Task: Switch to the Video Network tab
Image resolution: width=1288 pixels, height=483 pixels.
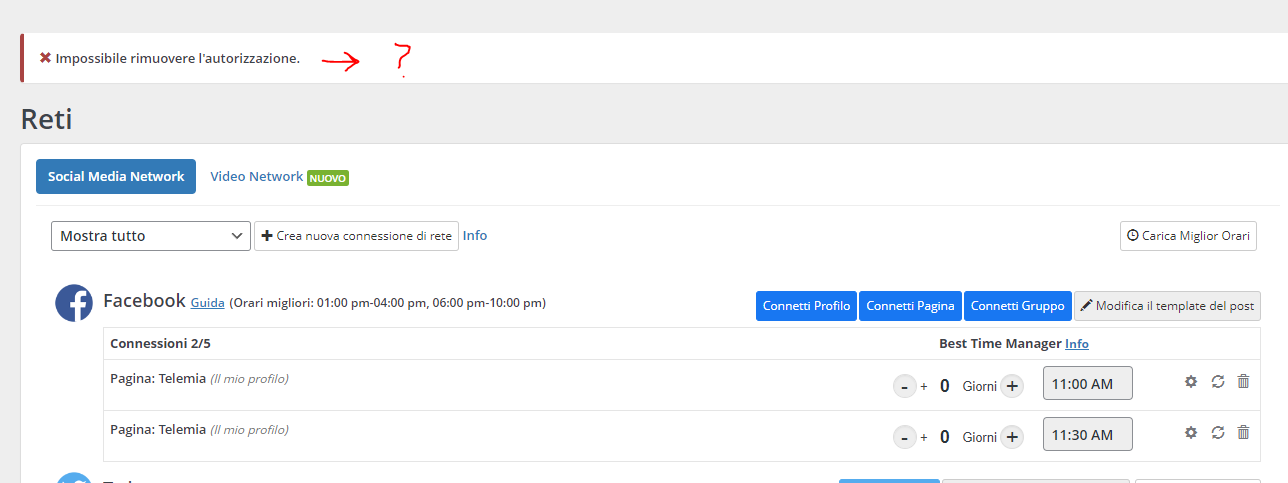Action: (256, 176)
